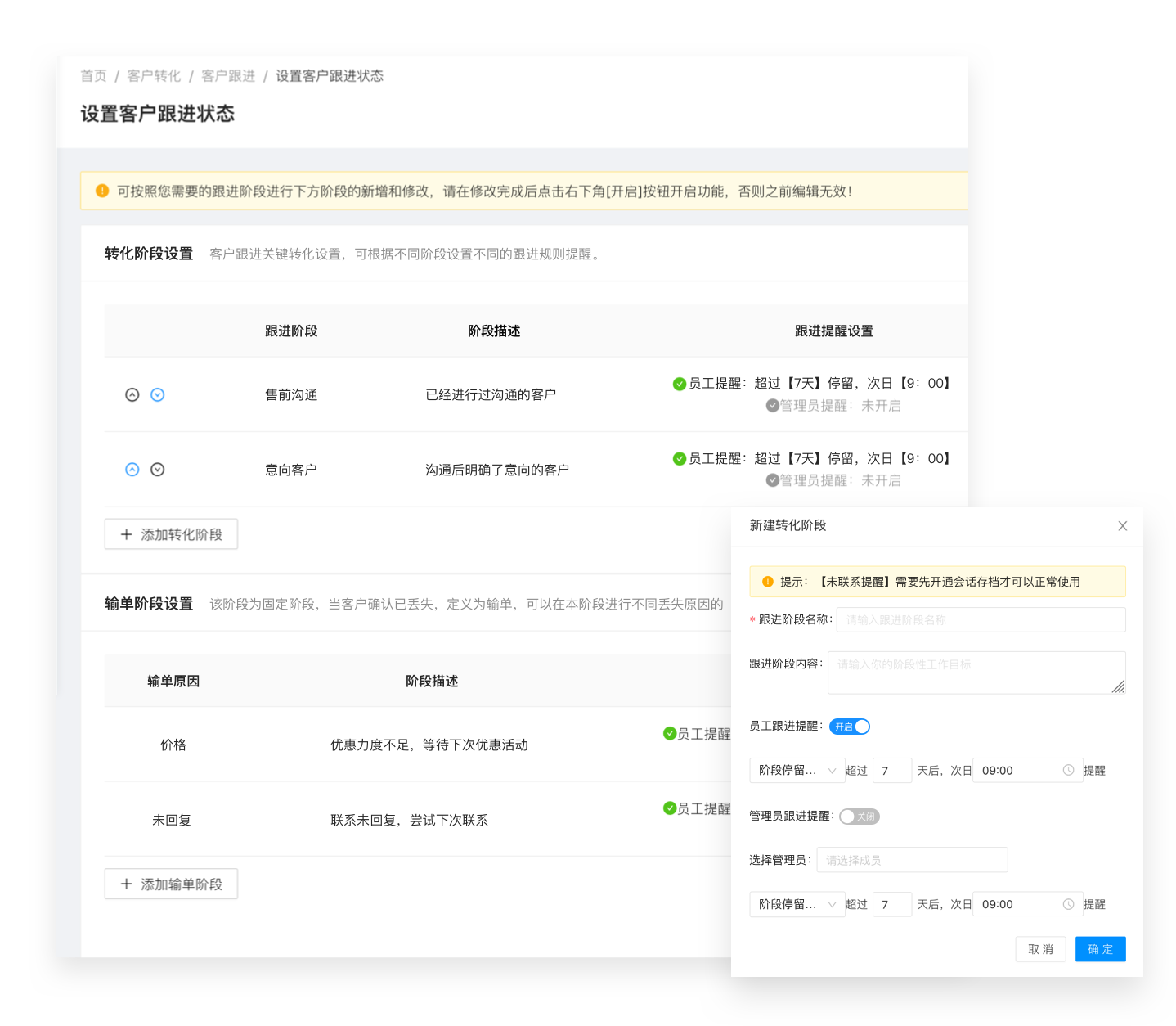Click green check icon for 意向客户 员工提醒
Screen dimensions: 1176x1026
[x=680, y=459]
